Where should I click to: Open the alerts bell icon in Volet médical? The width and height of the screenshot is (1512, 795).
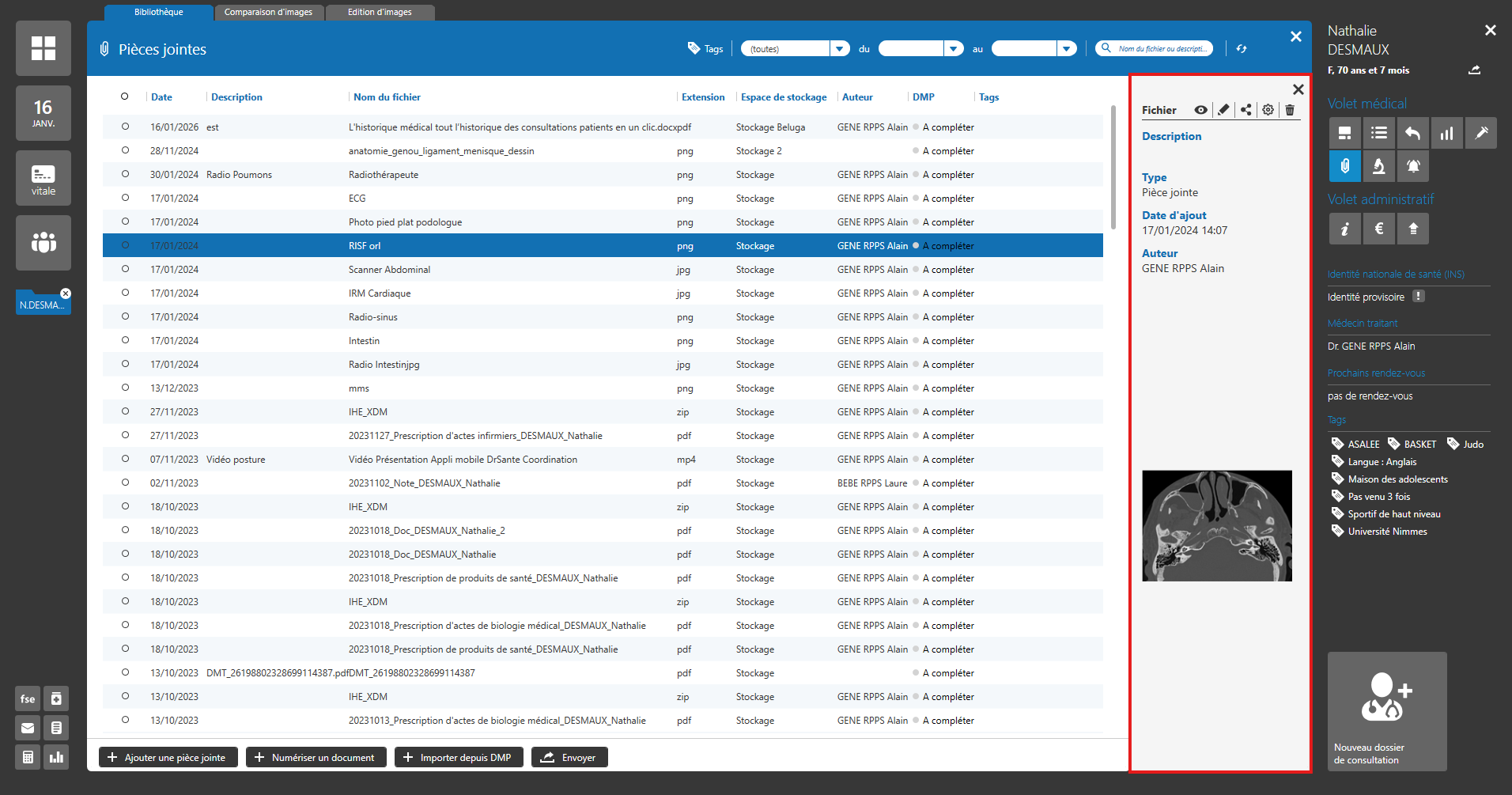(1412, 166)
